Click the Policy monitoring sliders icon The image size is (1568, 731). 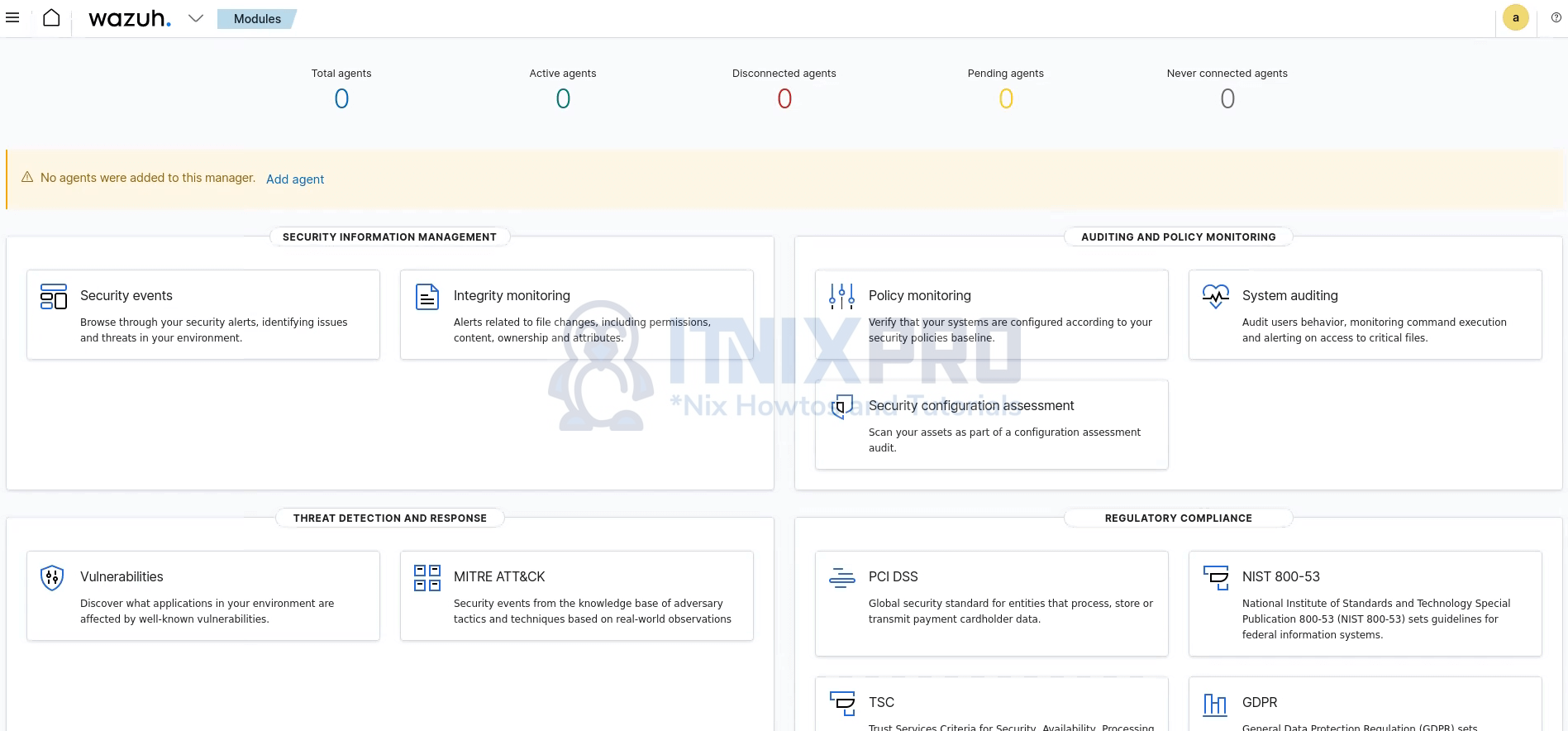tap(841, 297)
